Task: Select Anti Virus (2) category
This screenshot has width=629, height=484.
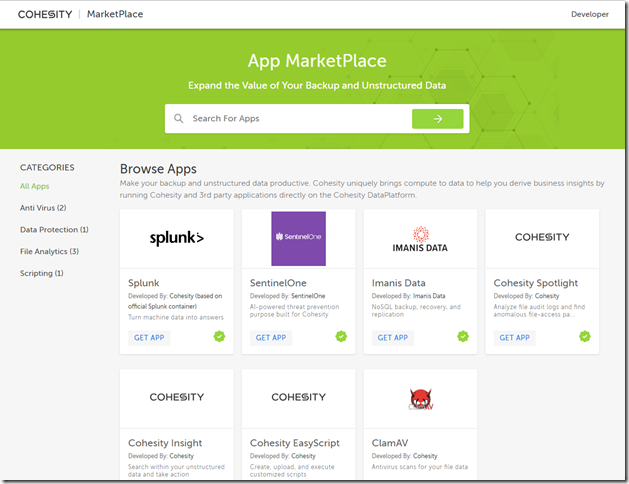Action: tap(43, 208)
